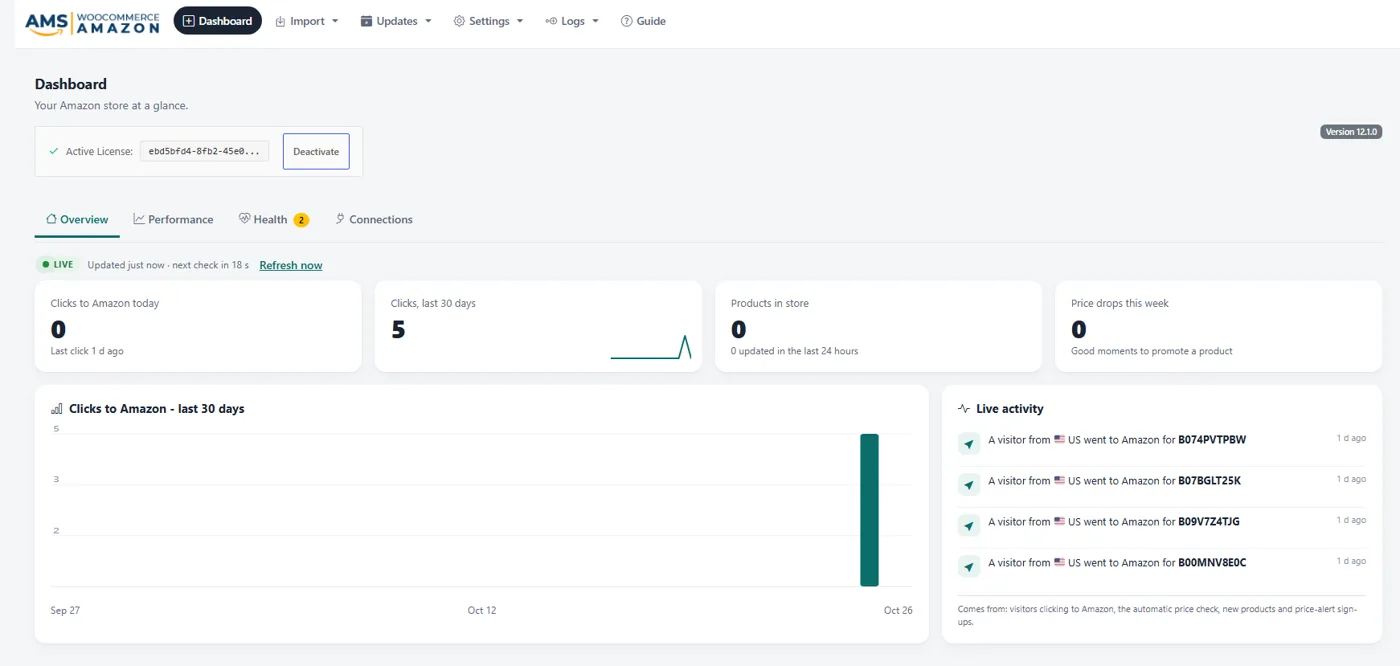Image resolution: width=1400 pixels, height=666 pixels.
Task: Click the Clicks last 30 days value 5
Action: [398, 330]
